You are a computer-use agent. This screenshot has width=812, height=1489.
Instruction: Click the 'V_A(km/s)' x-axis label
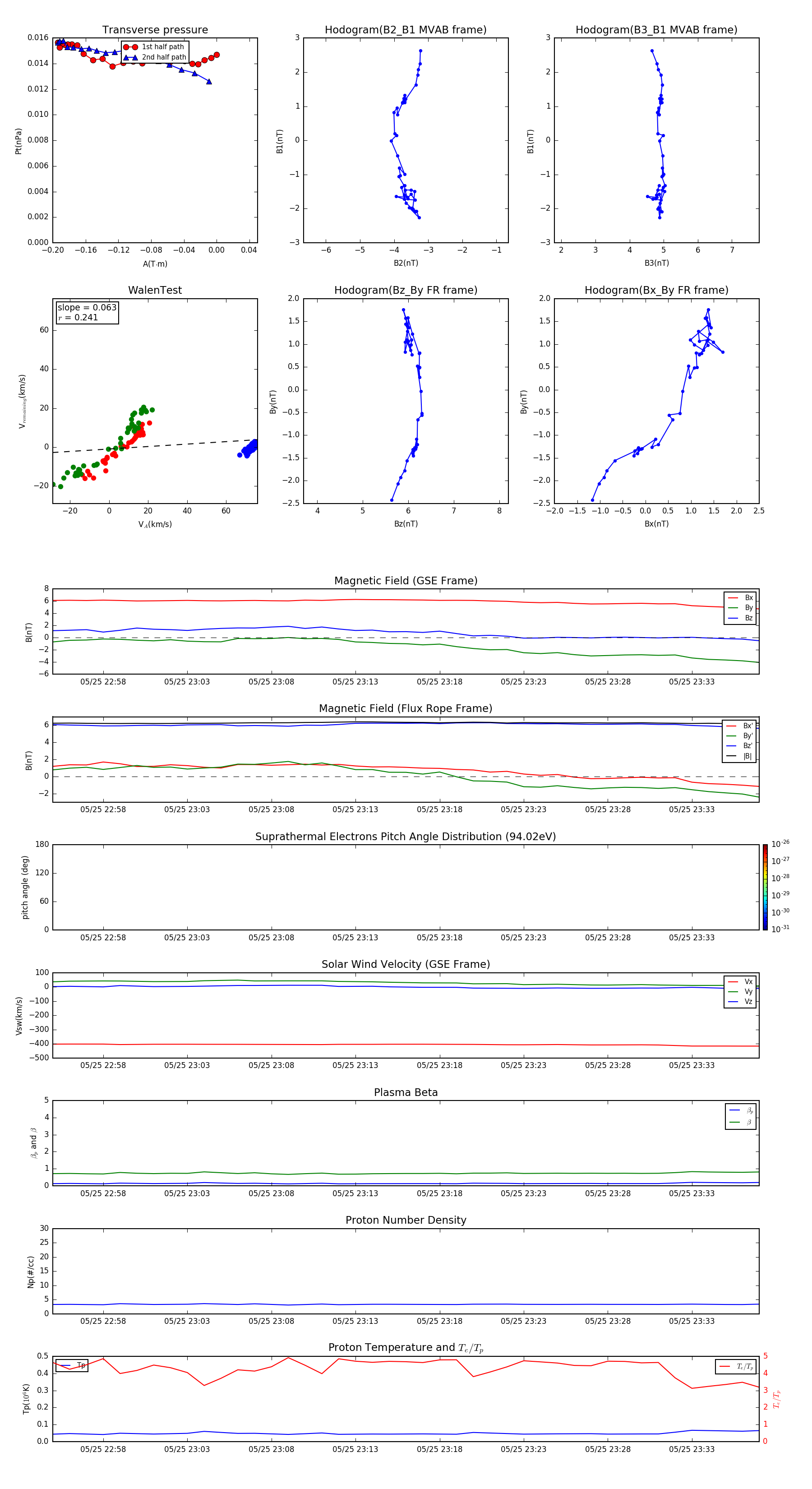point(155,524)
